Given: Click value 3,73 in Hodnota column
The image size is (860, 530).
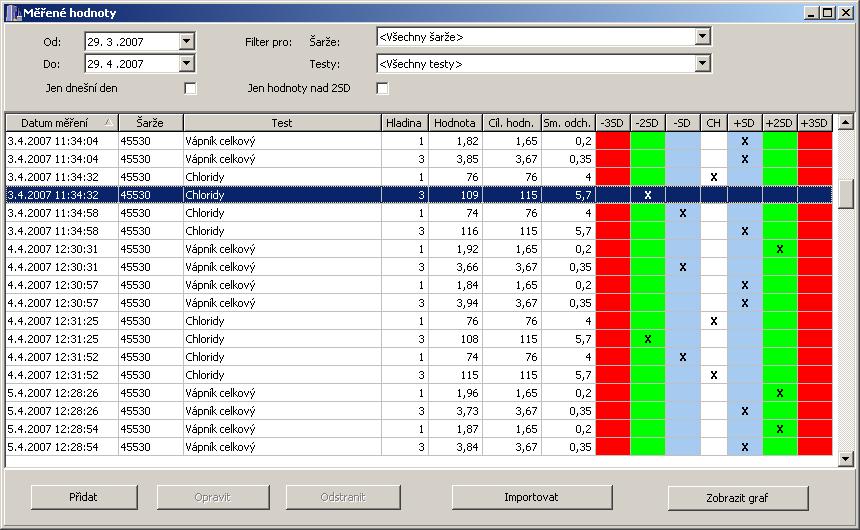Looking at the screenshot, I should tap(467, 411).
